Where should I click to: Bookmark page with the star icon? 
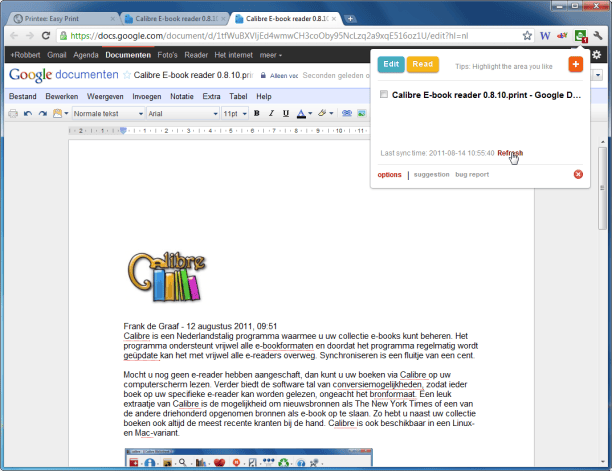[x=527, y=36]
